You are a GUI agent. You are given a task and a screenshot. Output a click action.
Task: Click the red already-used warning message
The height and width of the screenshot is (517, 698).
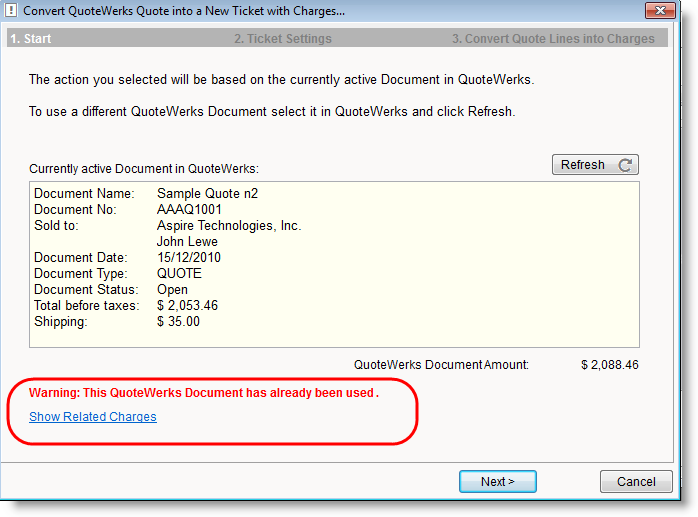204,393
